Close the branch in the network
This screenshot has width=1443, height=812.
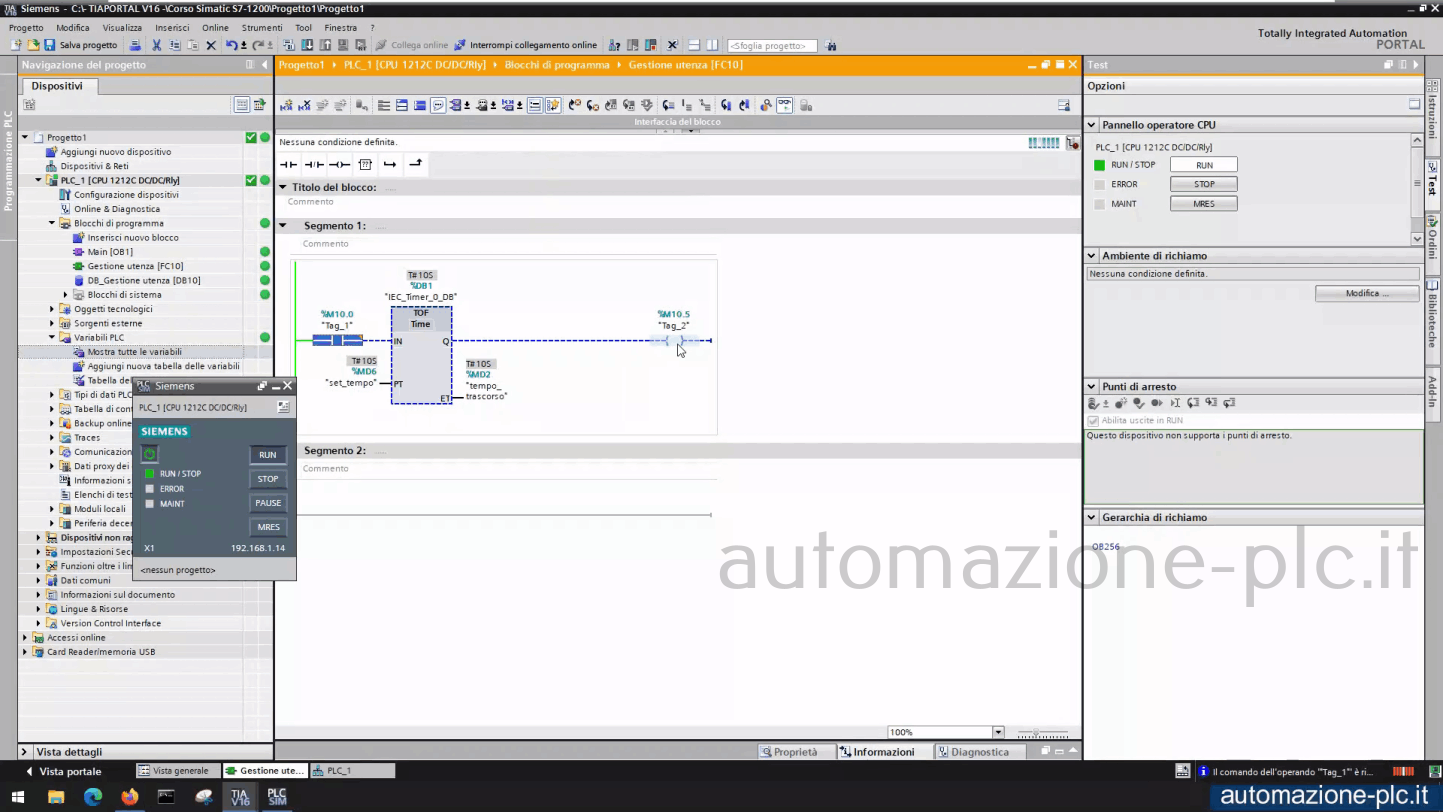(x=415, y=164)
